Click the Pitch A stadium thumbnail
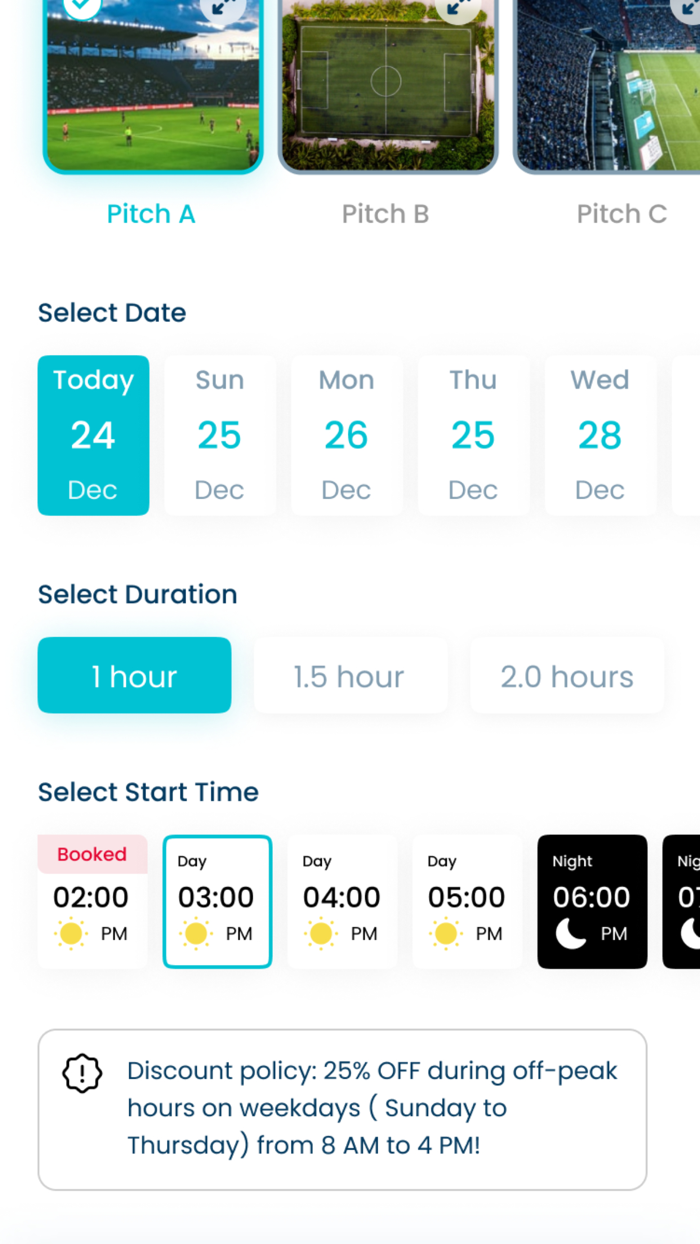 tap(152, 86)
